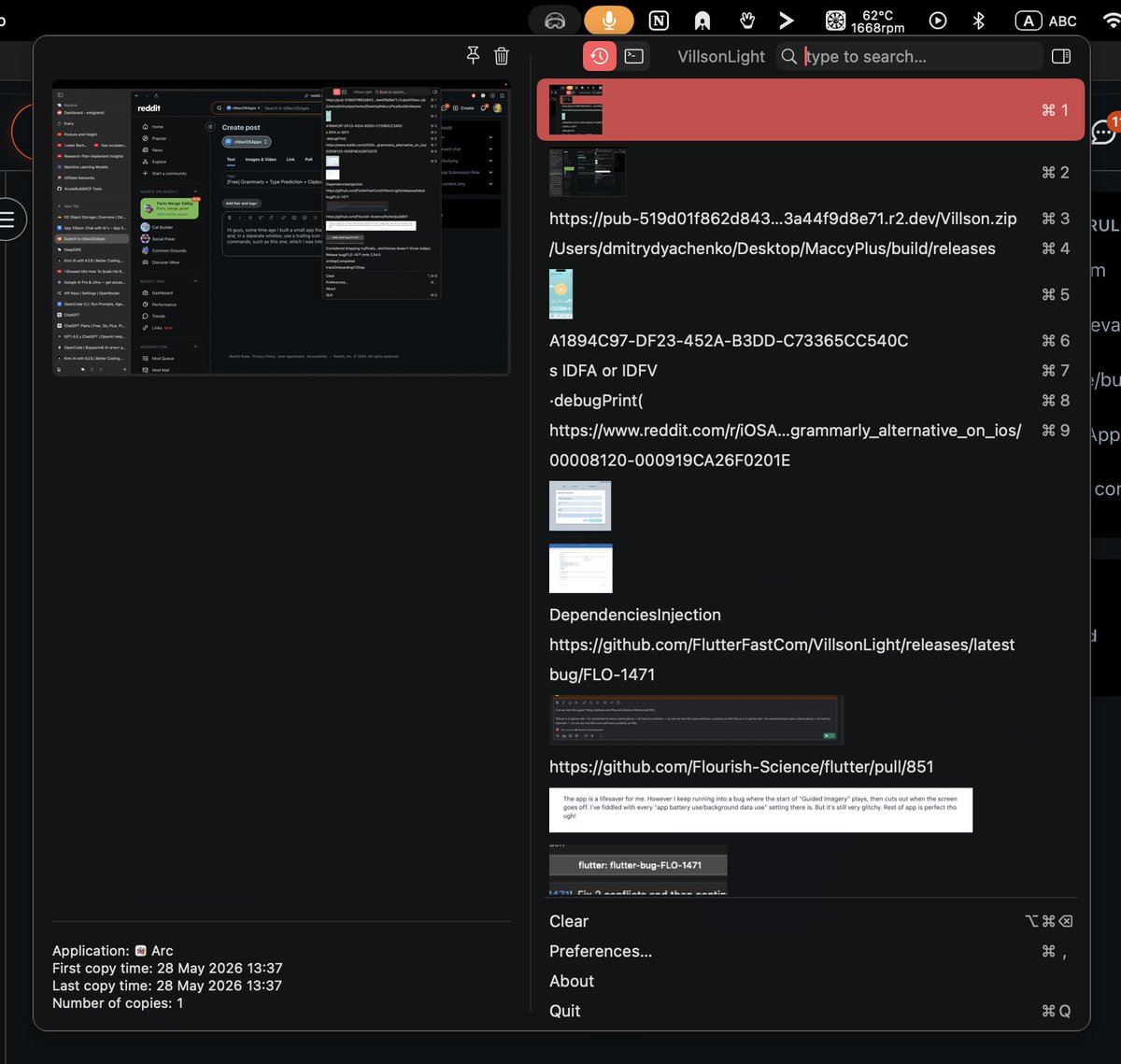This screenshot has width=1121, height=1064.
Task: Open Preferences… from the menu
Action: click(x=810, y=951)
